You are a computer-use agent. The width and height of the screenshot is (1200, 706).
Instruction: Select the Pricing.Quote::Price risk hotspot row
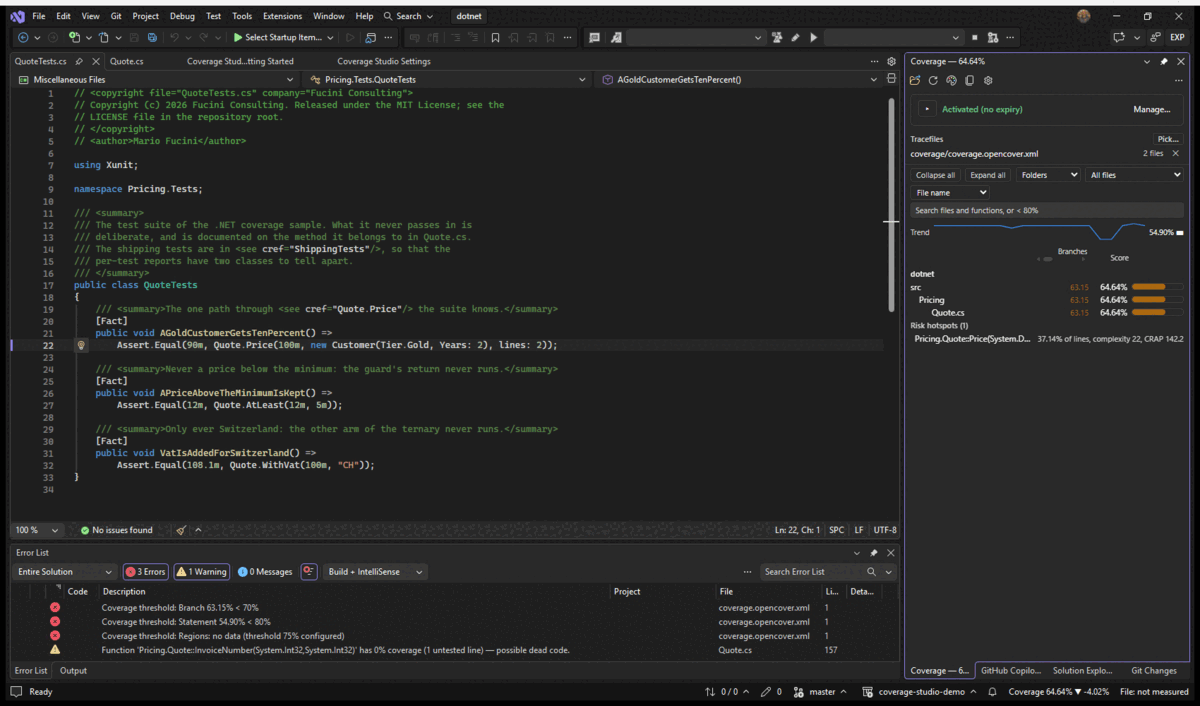(x=1047, y=339)
